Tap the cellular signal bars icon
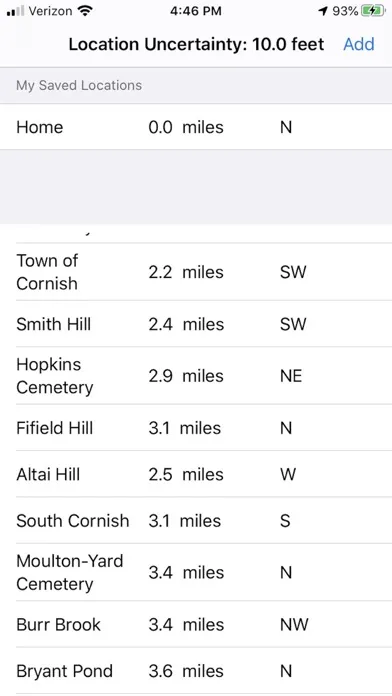Viewport: 392px width, 696px height. coord(16,11)
